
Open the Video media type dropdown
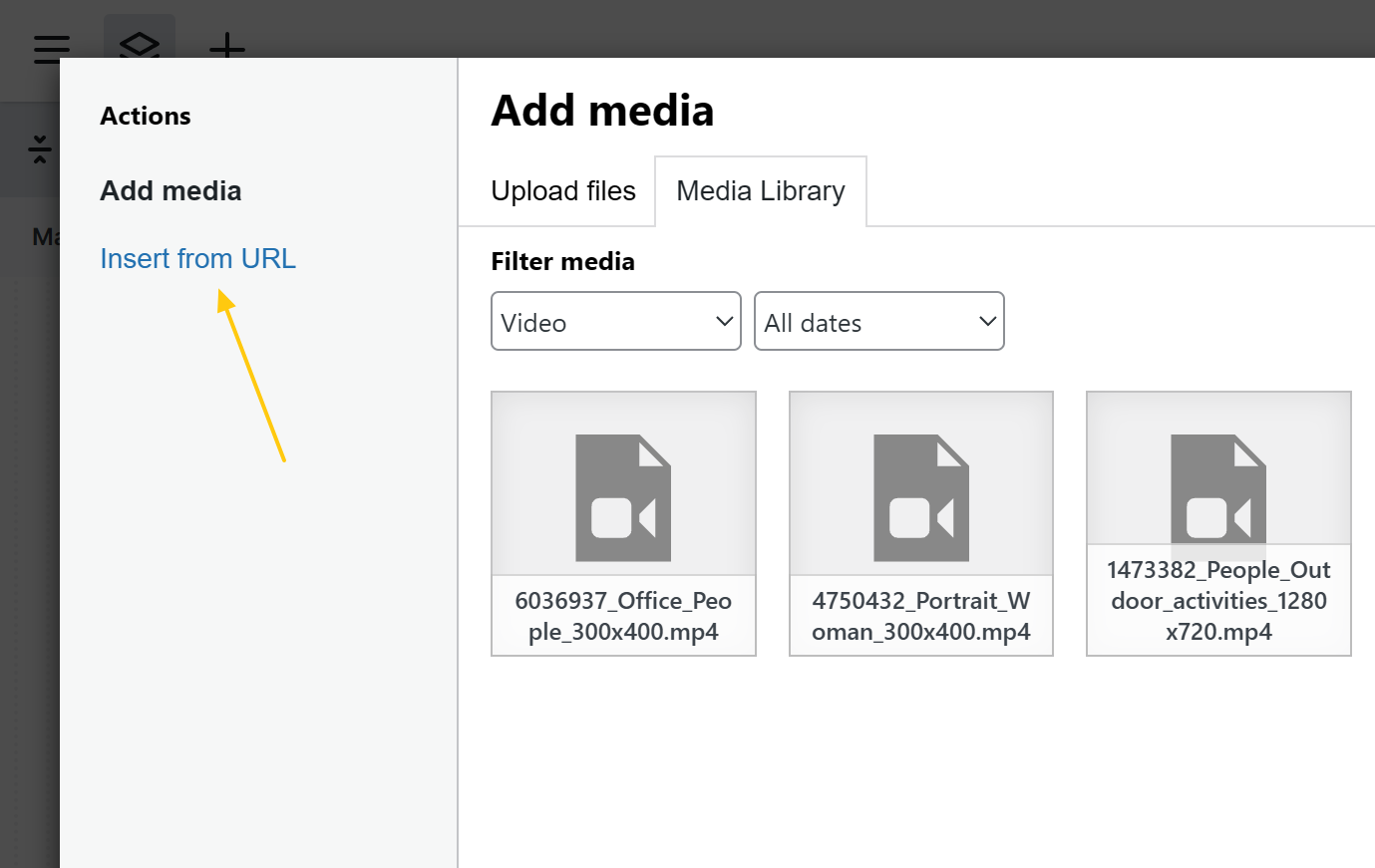tap(615, 322)
